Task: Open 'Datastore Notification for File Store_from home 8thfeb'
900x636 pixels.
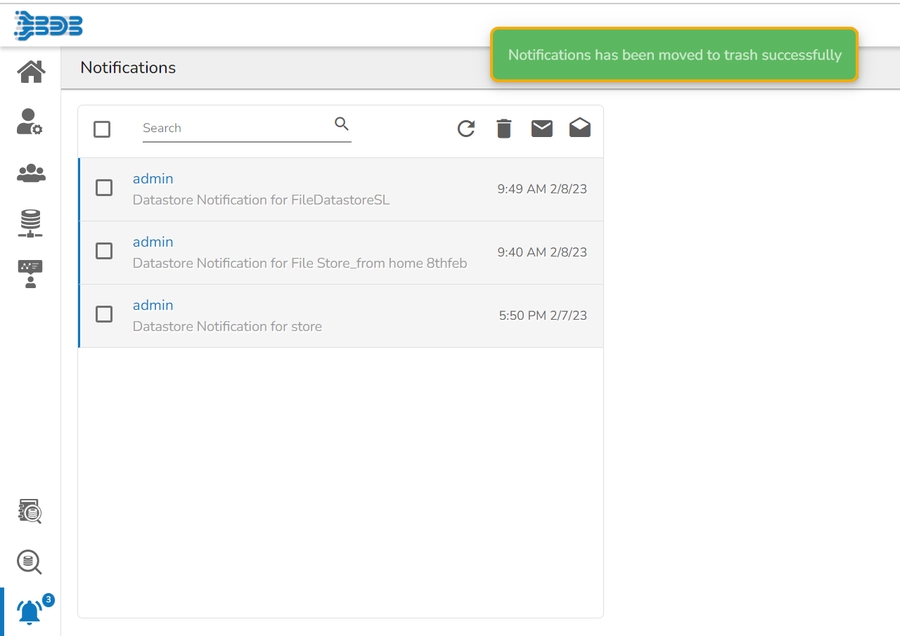Action: (x=300, y=263)
